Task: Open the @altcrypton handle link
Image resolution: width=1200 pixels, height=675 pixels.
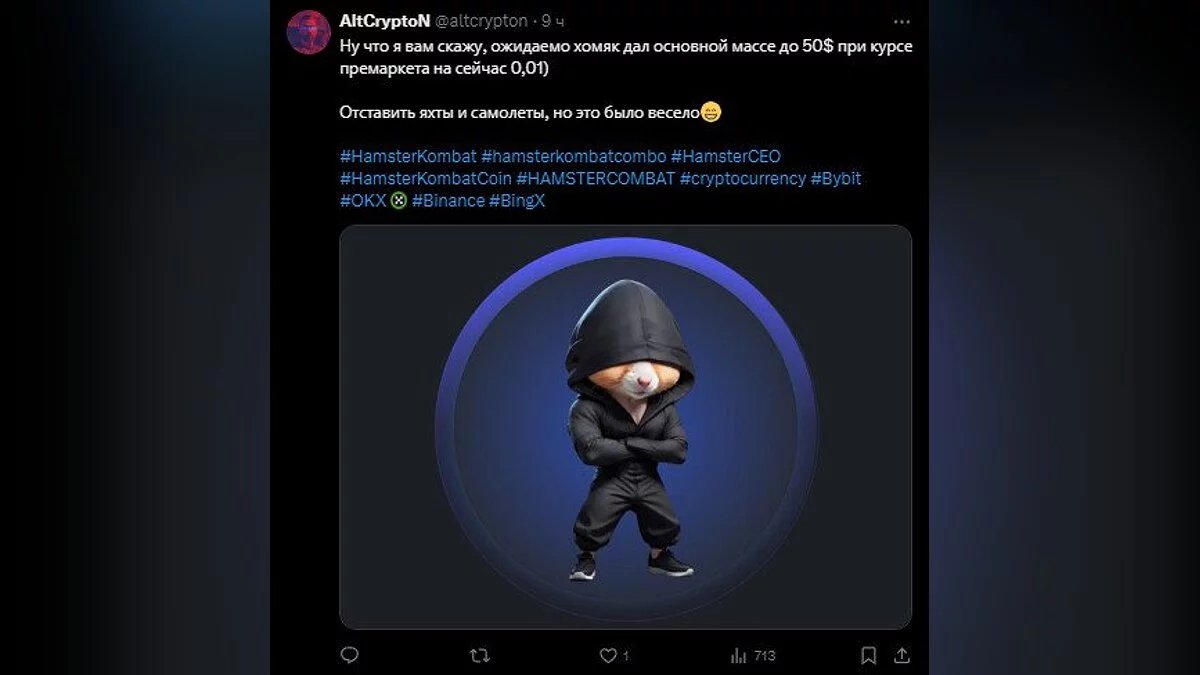Action: click(x=481, y=21)
